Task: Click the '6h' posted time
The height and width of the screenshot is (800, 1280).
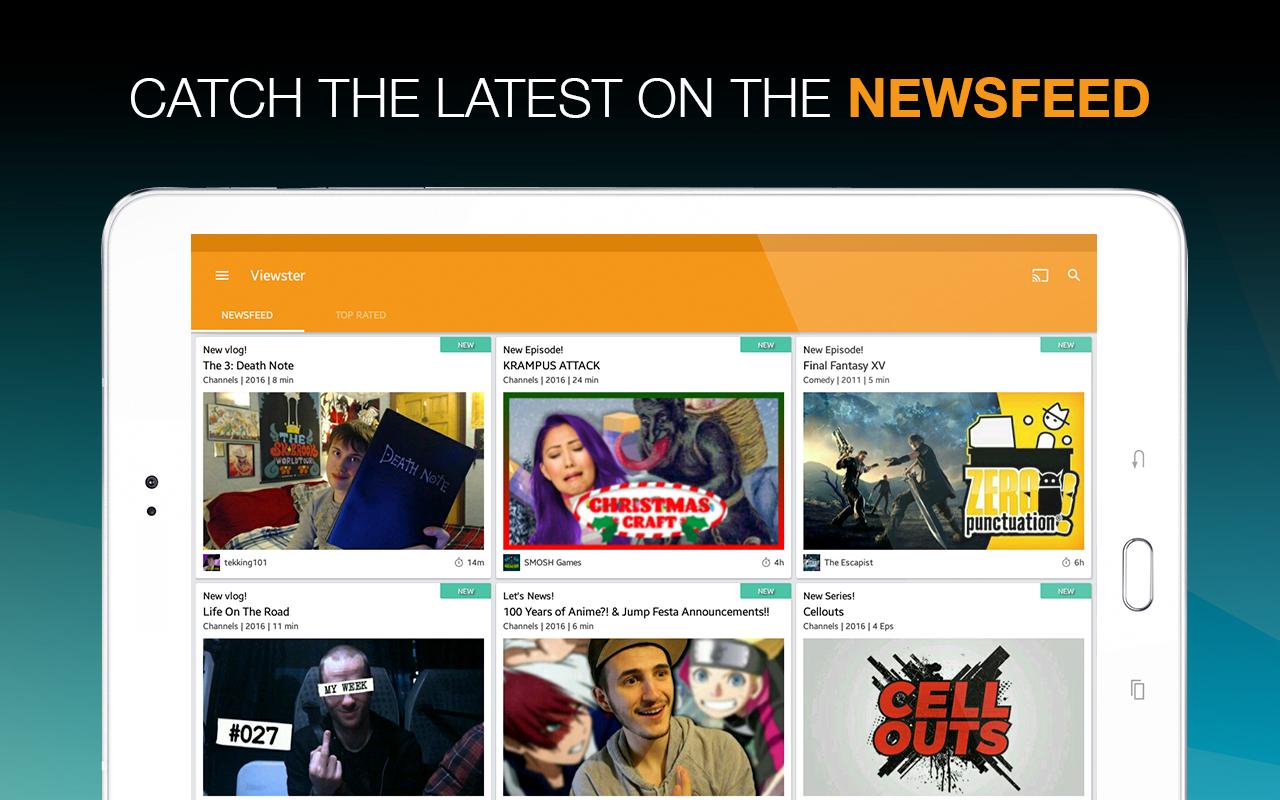Action: click(1079, 563)
